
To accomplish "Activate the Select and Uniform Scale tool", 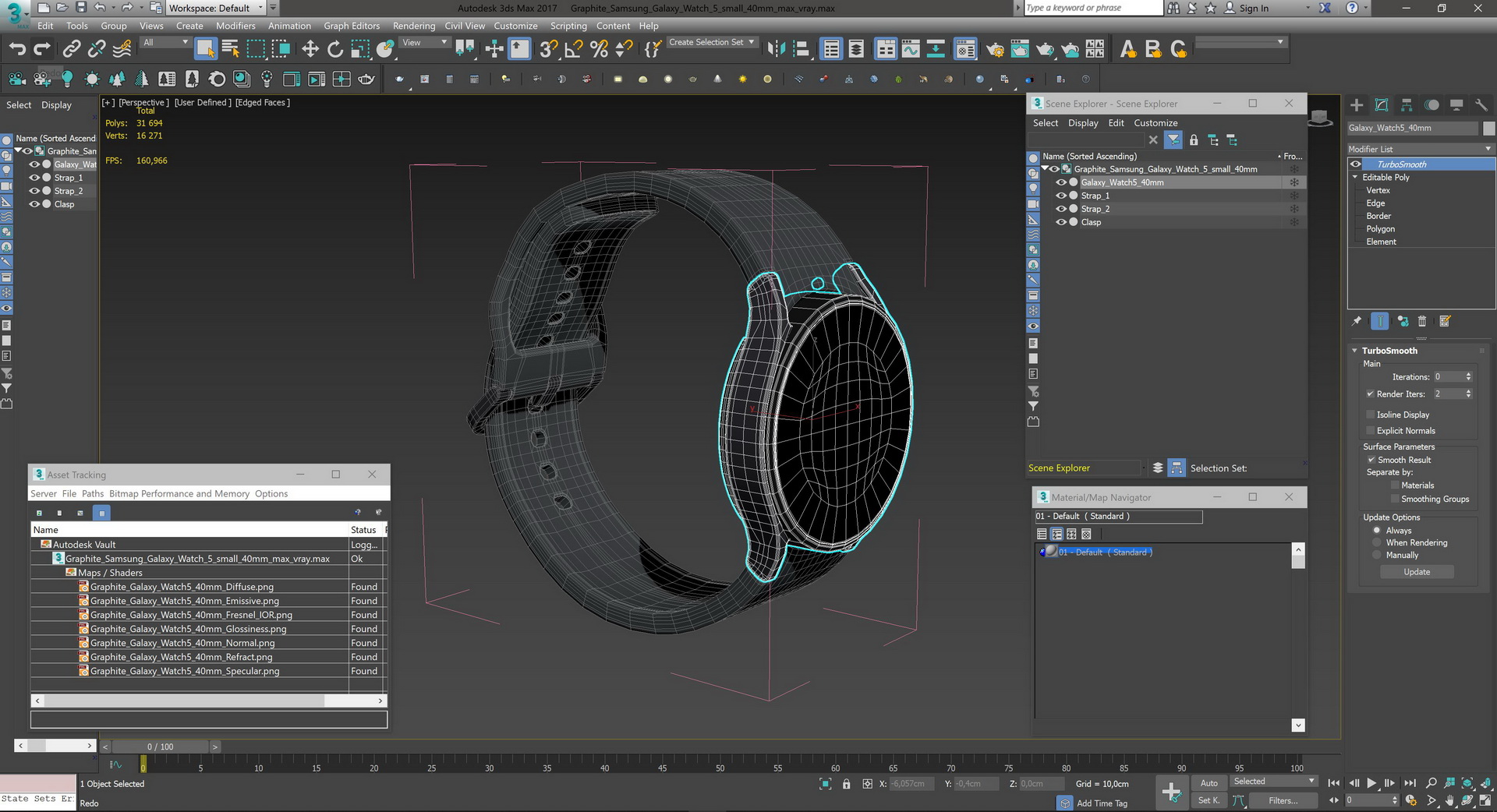I will pos(359,49).
